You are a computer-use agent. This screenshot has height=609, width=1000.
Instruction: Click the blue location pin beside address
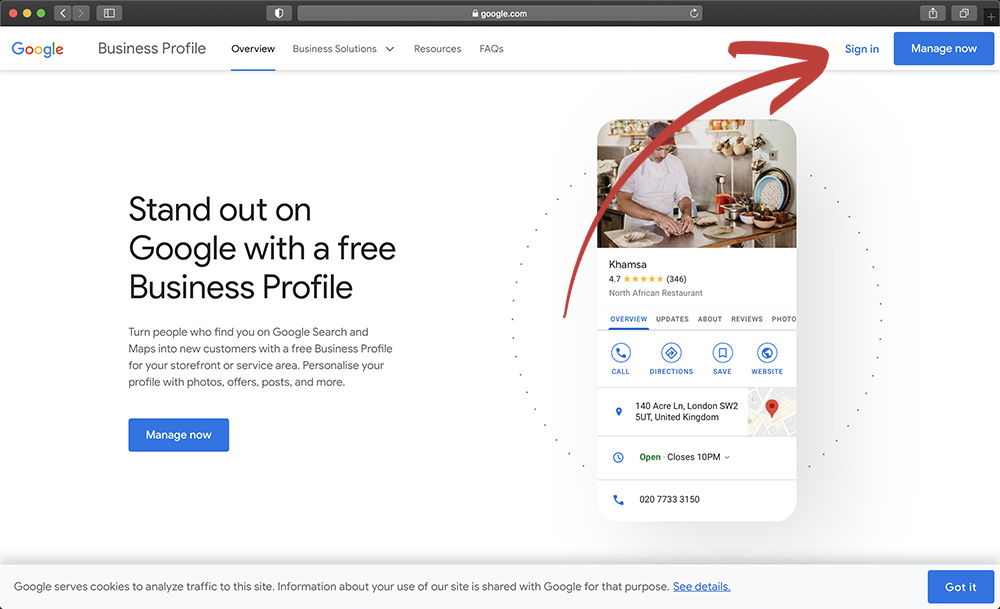618,412
